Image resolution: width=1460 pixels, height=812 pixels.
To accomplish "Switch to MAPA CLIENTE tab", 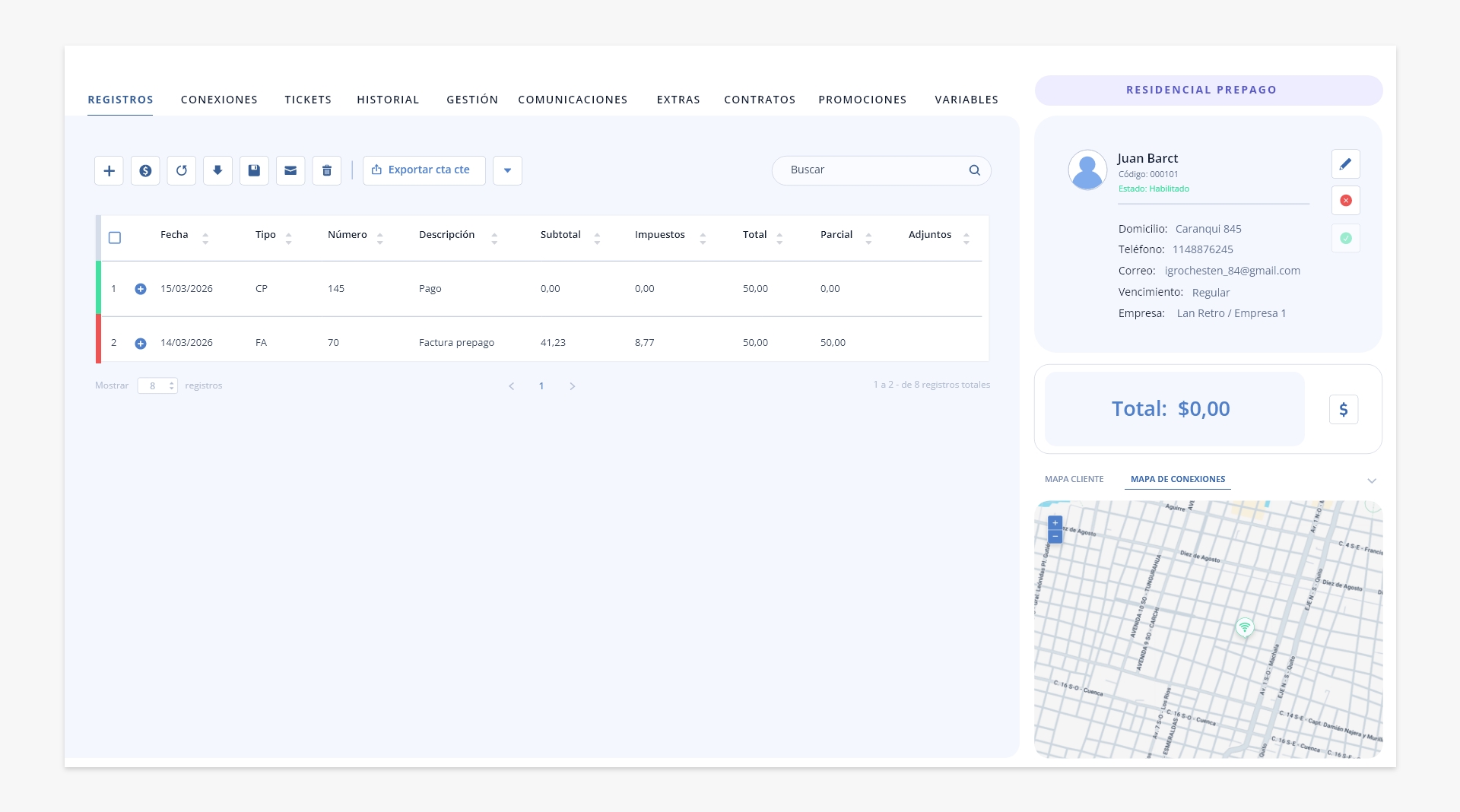I will click(1074, 479).
